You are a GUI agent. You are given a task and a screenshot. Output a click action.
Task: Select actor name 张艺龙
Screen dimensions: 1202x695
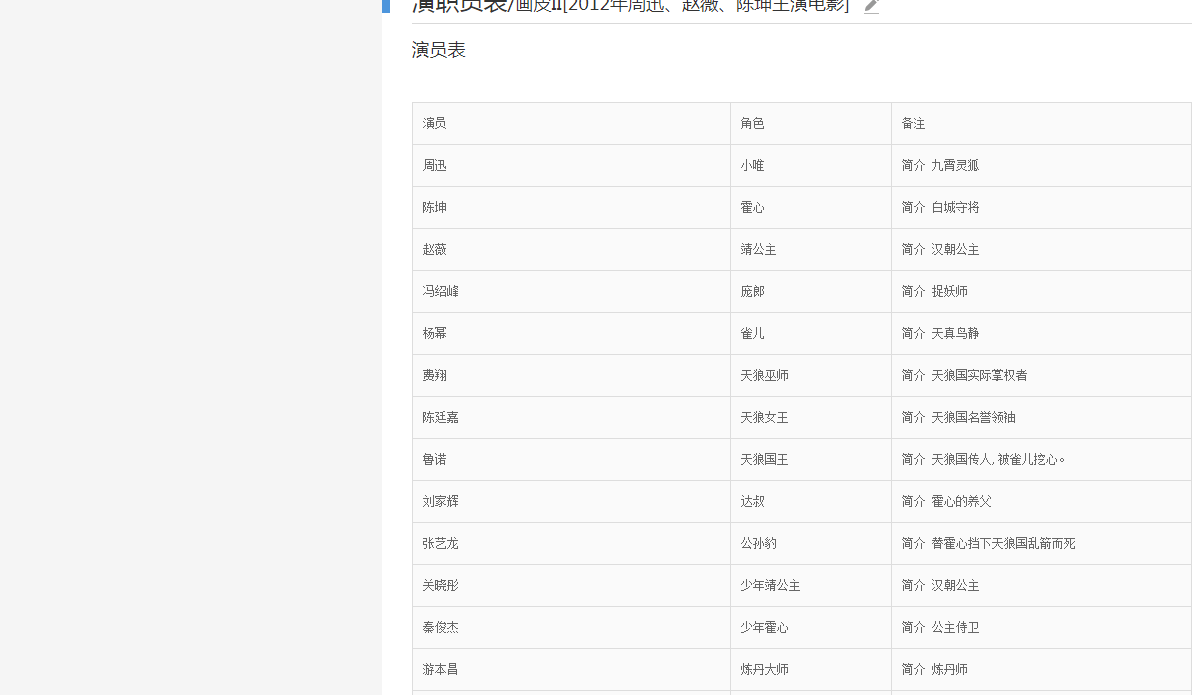tap(440, 543)
